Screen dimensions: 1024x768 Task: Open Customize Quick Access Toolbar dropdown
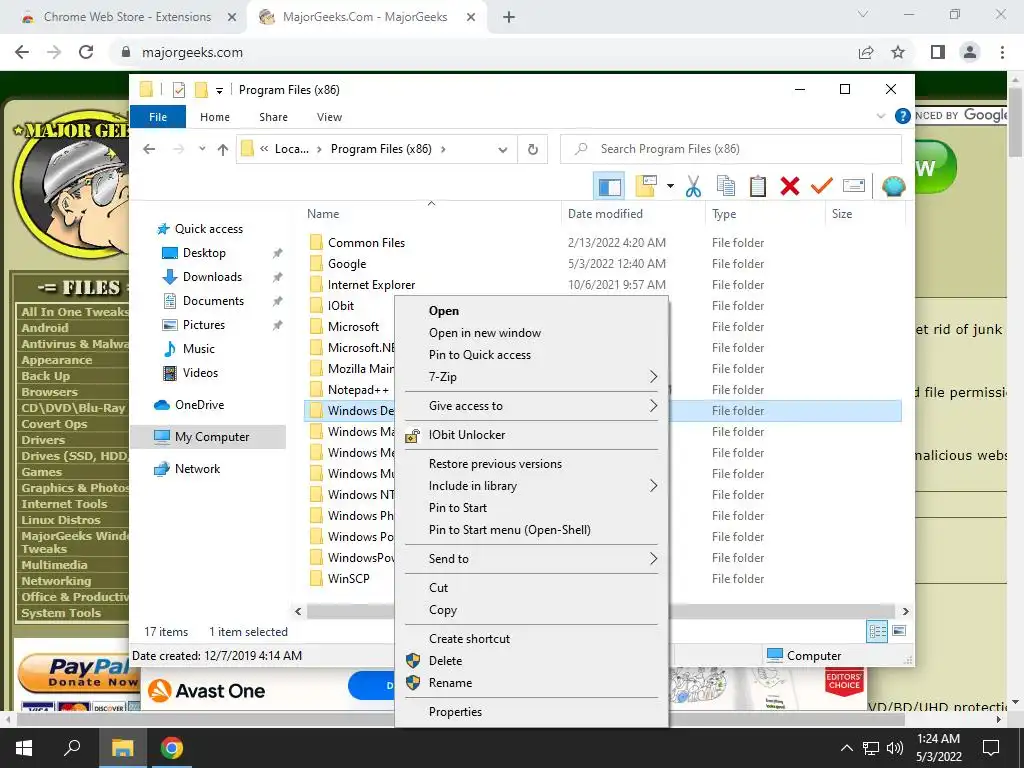tap(219, 90)
